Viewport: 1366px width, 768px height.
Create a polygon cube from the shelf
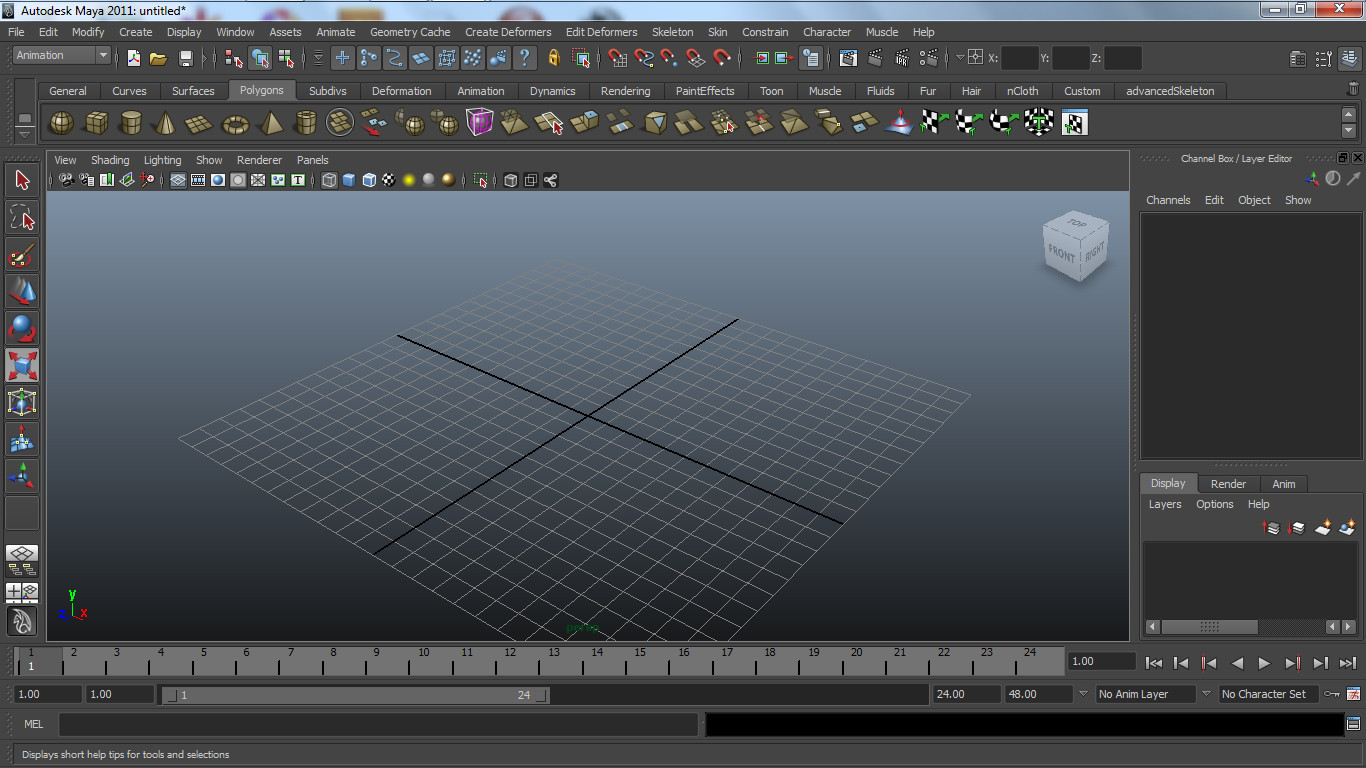point(96,123)
